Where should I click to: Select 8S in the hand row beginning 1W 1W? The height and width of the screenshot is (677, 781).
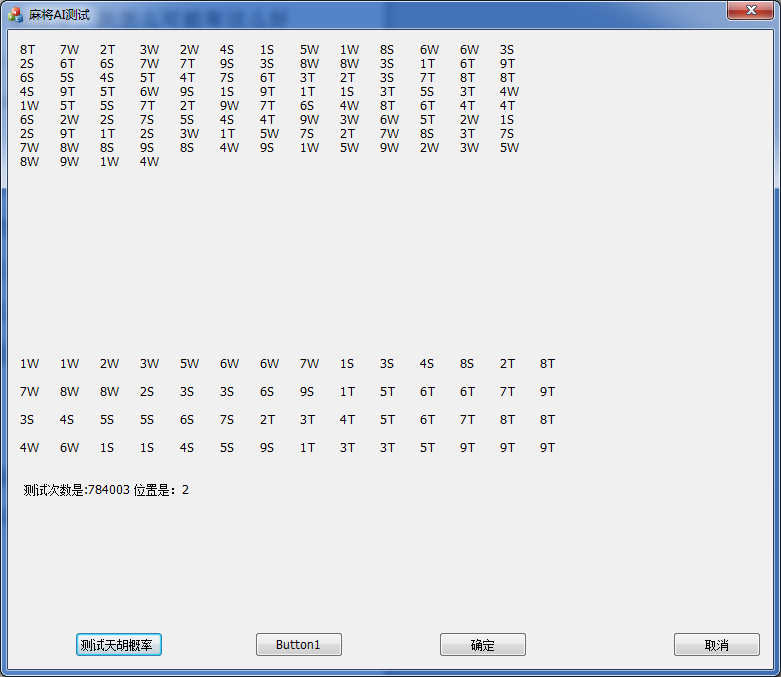click(x=467, y=364)
